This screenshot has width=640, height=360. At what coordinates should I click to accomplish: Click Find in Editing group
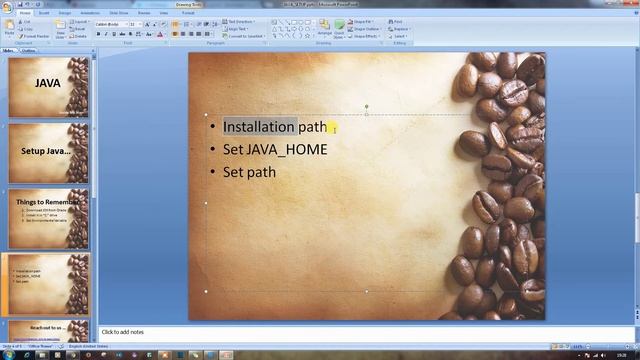point(395,22)
